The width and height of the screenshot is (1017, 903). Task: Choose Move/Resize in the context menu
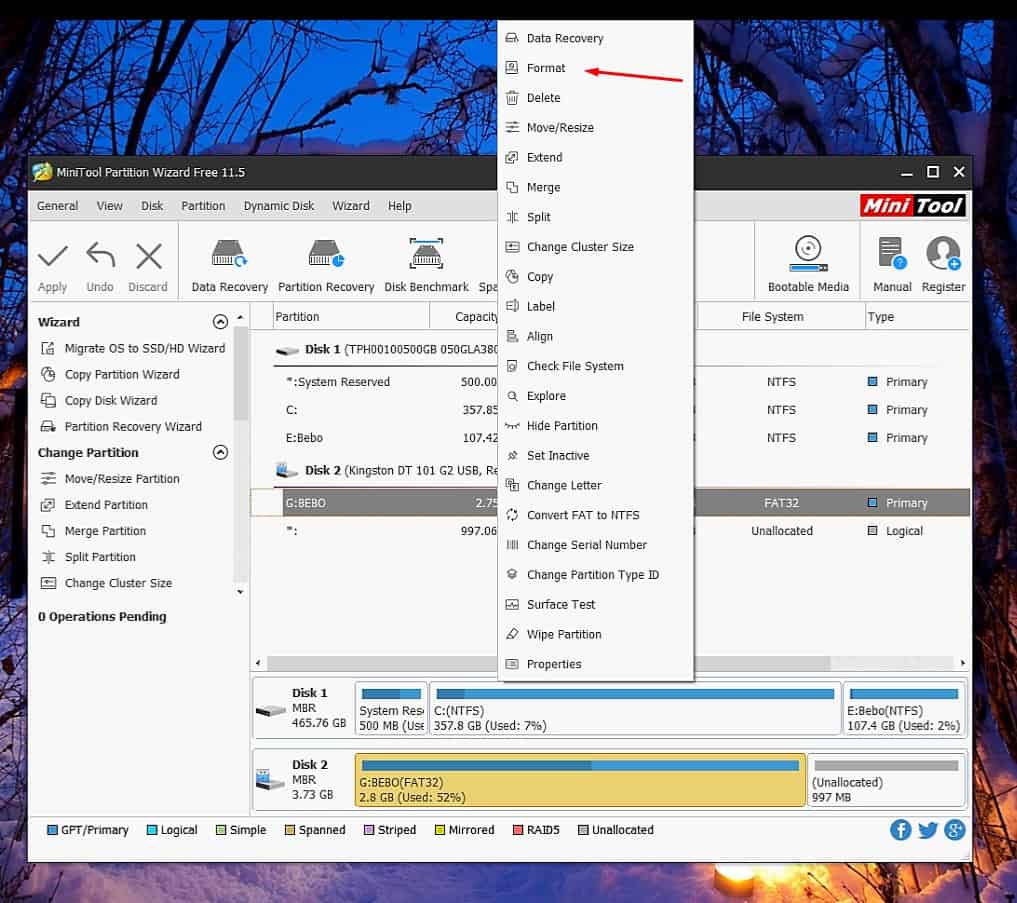[x=595, y=127]
